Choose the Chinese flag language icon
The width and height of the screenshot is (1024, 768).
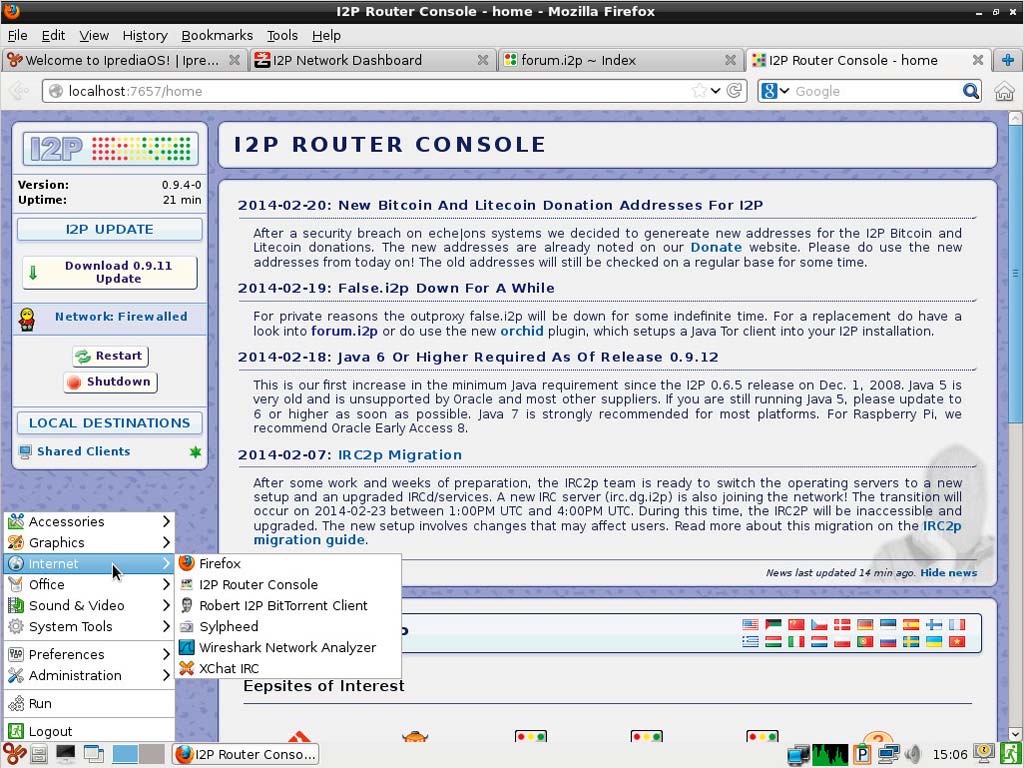[796, 624]
